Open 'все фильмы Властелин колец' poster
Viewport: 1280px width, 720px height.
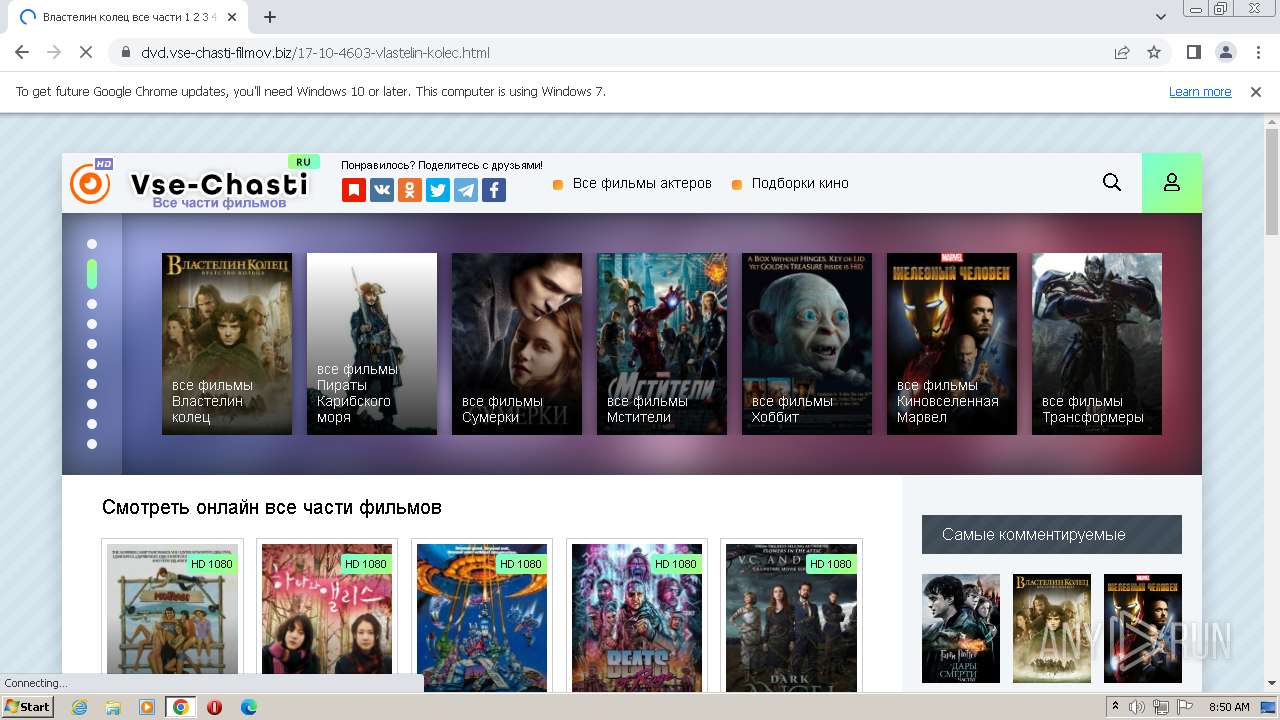(227, 344)
